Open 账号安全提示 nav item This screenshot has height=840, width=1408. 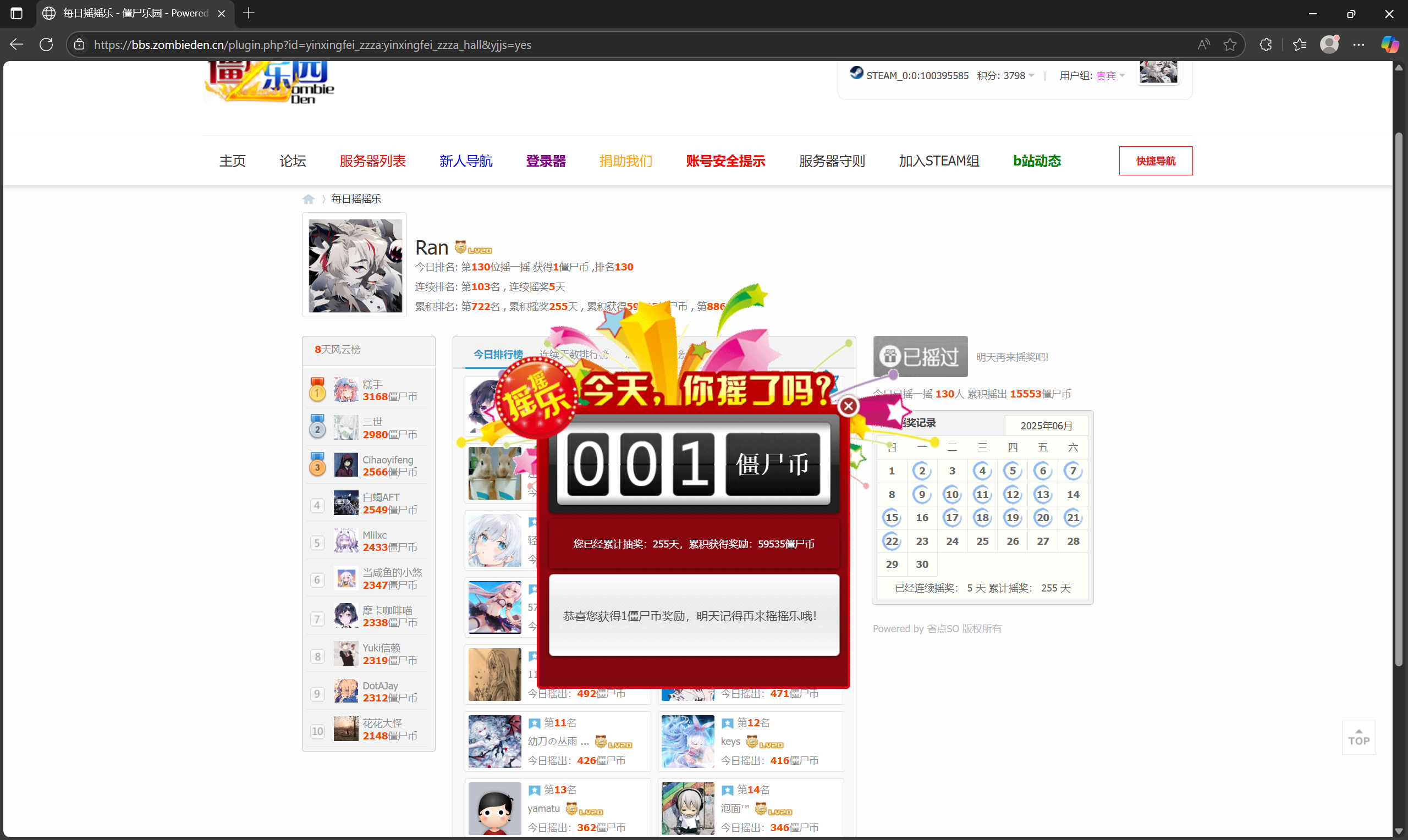(725, 161)
